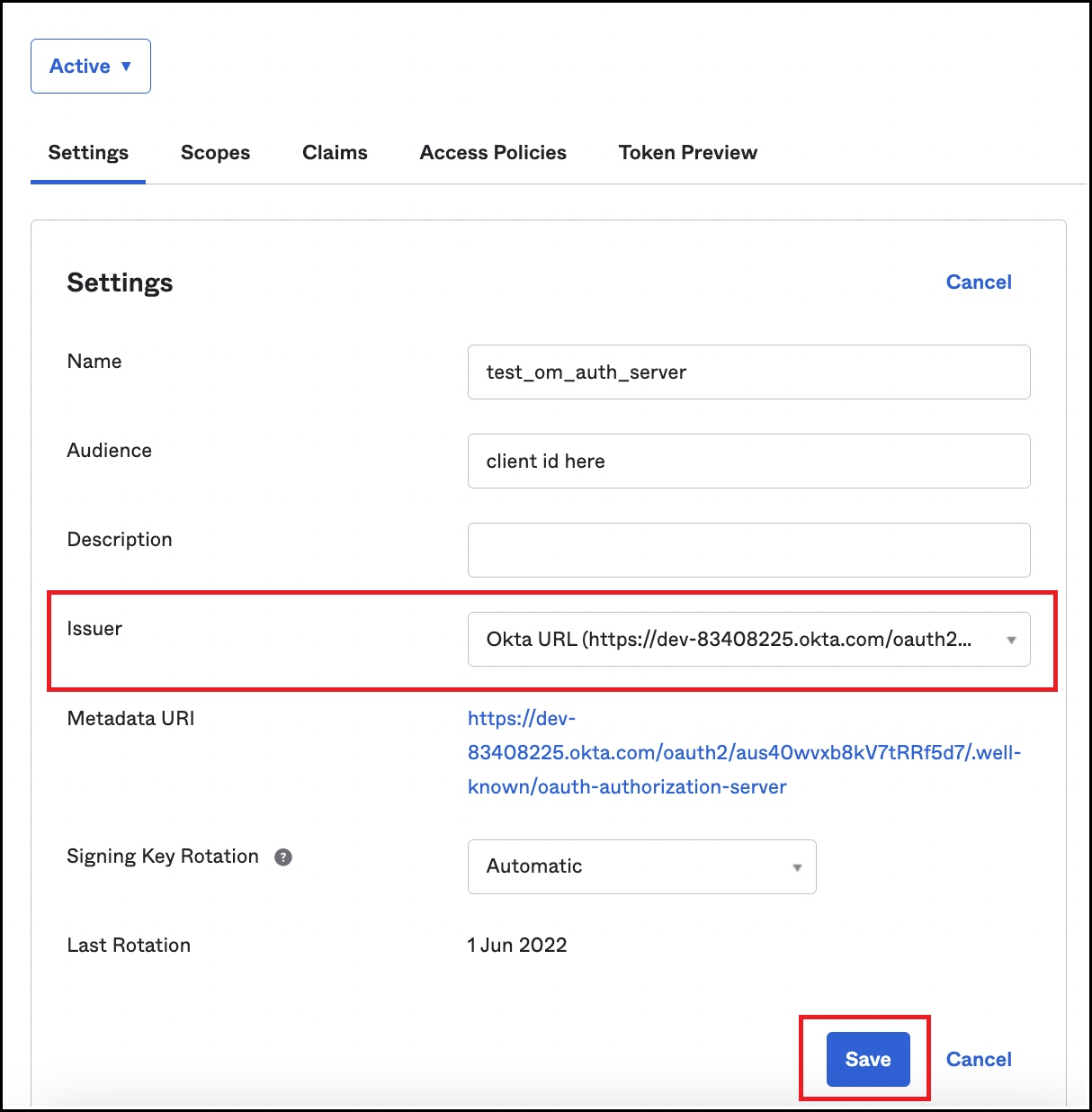Open the Active status dropdown
This screenshot has height=1112, width=1092.
[x=90, y=65]
